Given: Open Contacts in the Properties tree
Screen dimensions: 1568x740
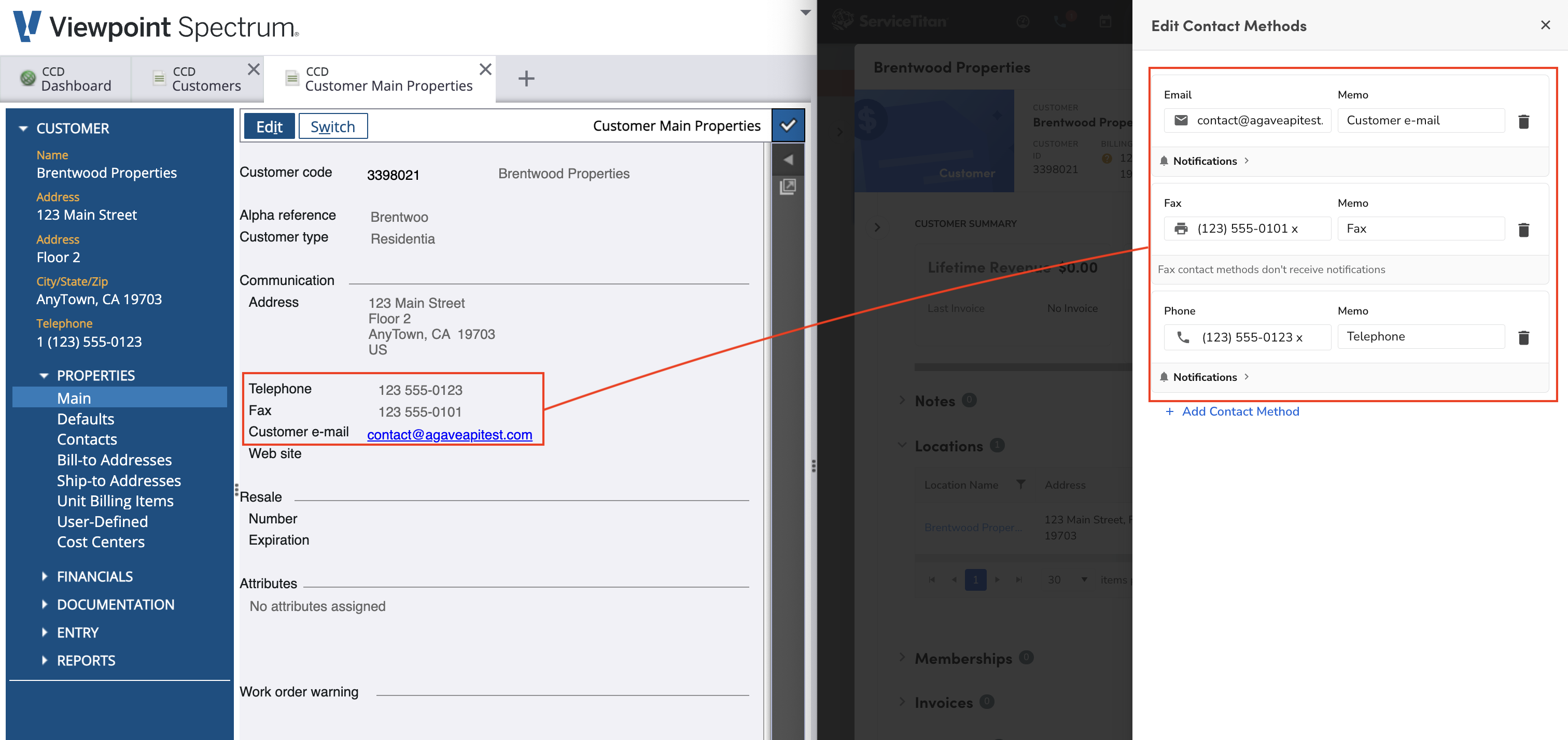Looking at the screenshot, I should point(87,439).
